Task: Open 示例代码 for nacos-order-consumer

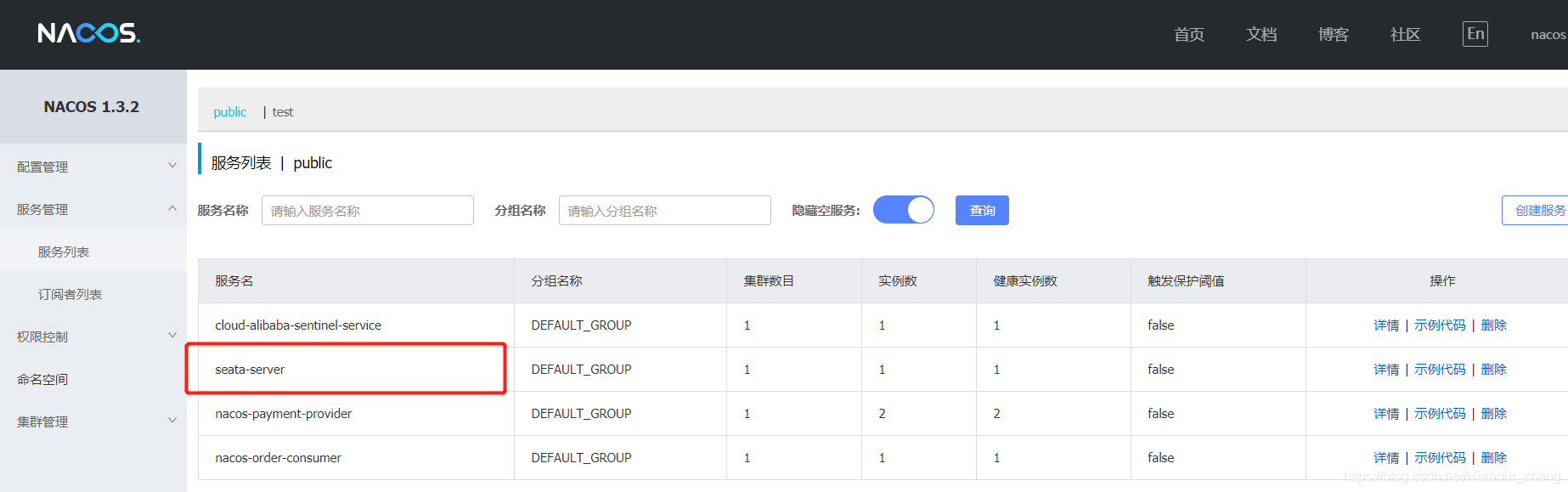Action: click(x=1440, y=458)
